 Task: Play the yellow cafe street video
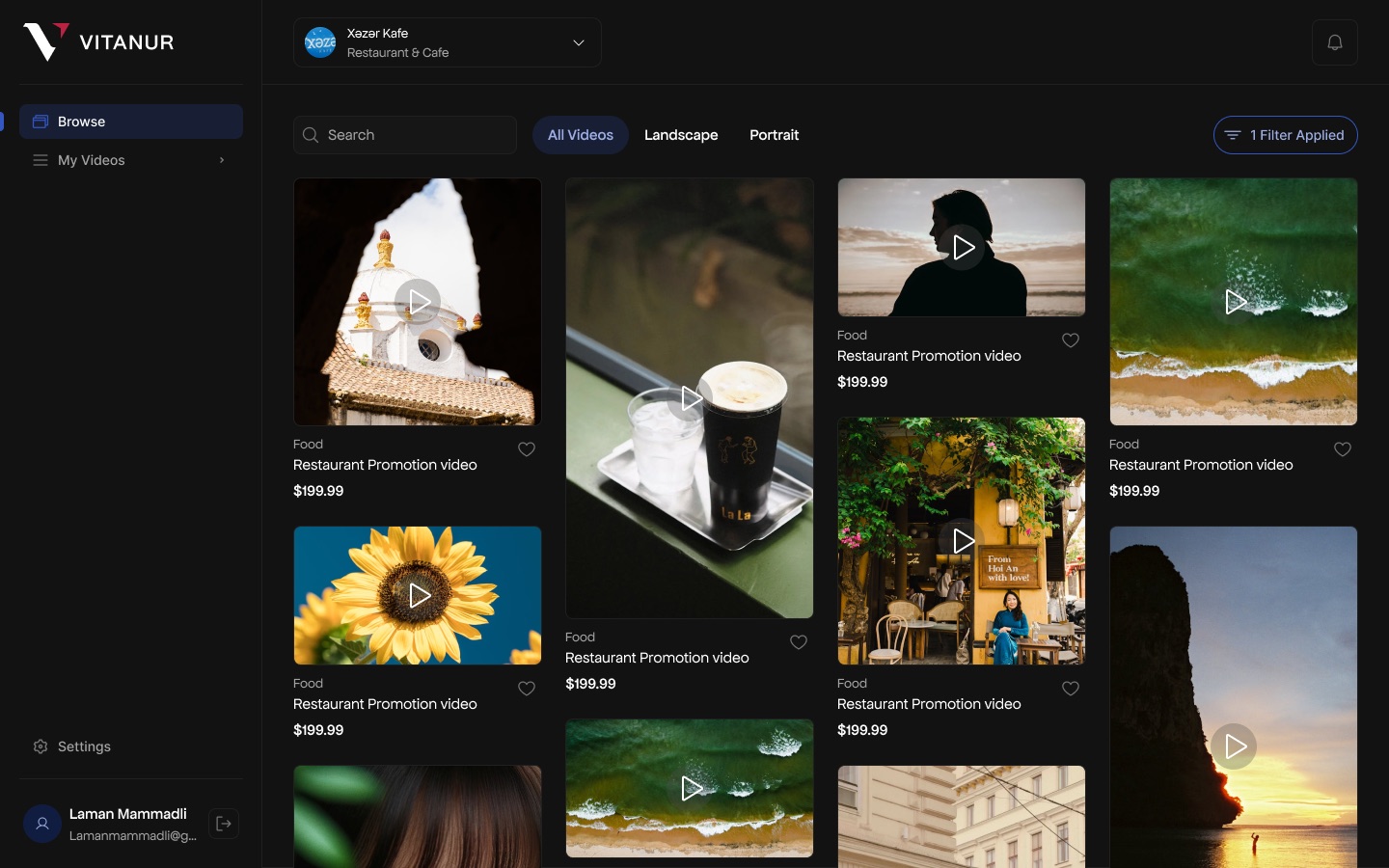coord(962,541)
